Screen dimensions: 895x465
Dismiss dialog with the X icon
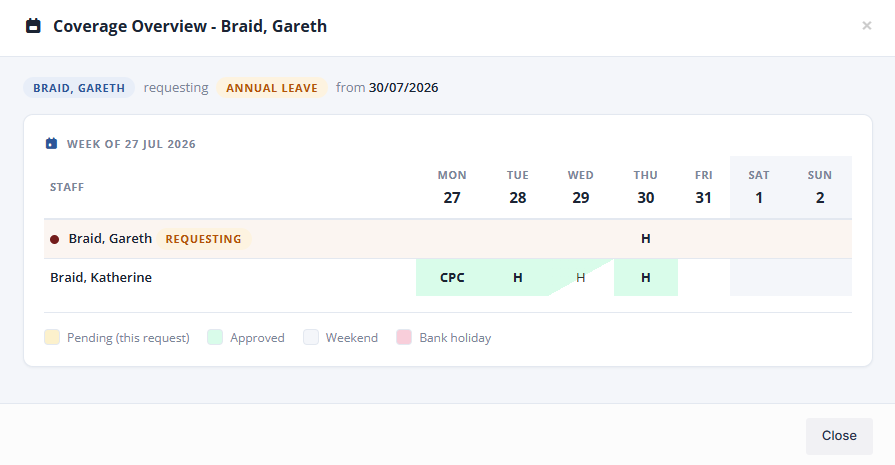click(x=866, y=26)
